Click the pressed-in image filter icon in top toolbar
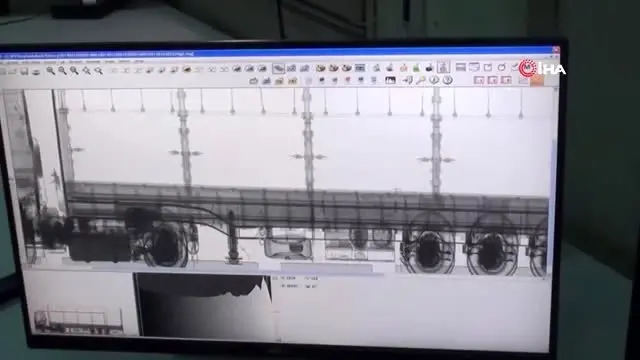 tap(278, 68)
